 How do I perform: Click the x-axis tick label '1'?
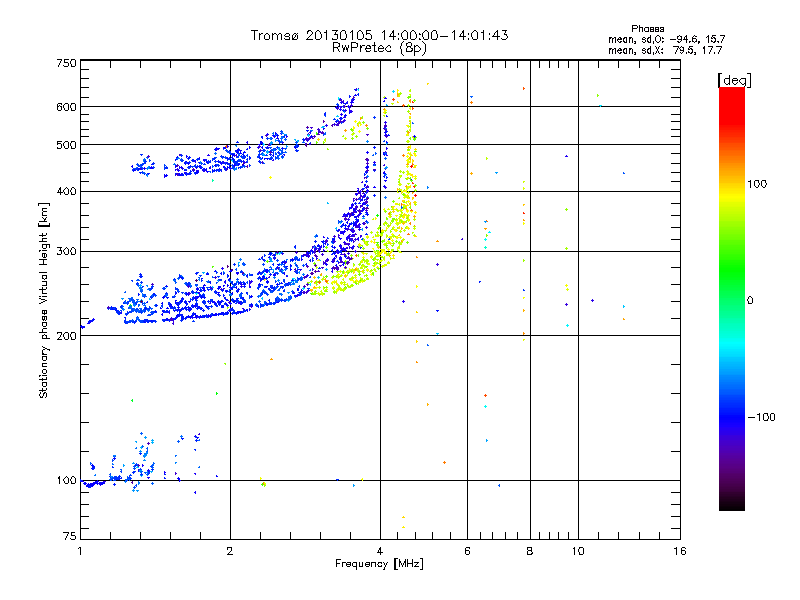(x=80, y=551)
